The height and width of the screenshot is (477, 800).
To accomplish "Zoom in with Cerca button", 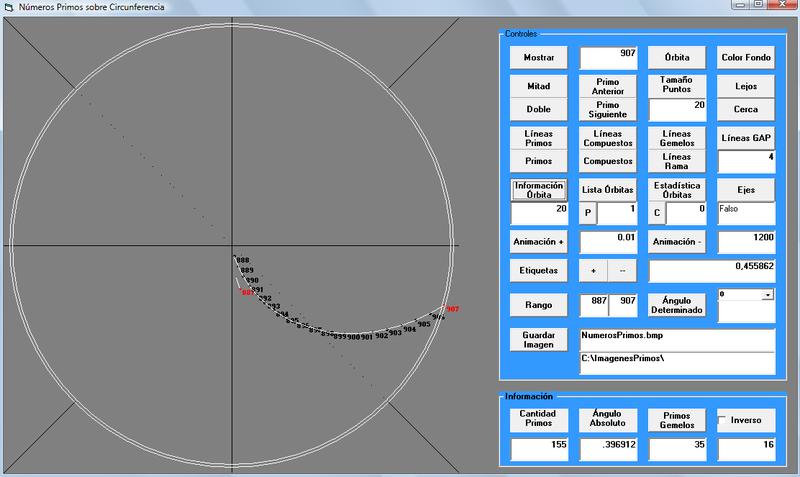I will click(x=746, y=109).
